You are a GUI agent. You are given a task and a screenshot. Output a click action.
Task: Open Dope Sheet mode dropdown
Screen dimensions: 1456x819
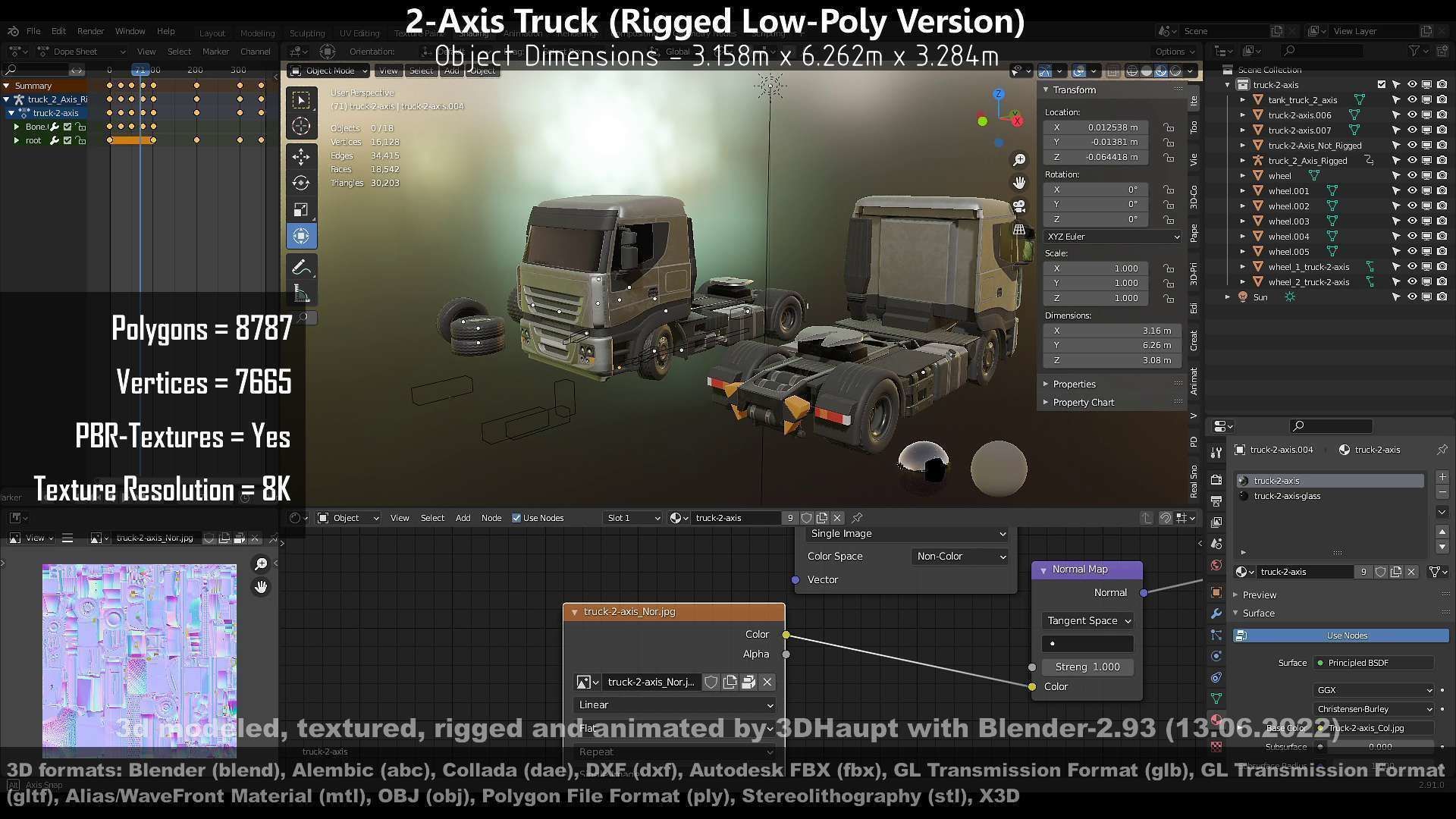(82, 52)
